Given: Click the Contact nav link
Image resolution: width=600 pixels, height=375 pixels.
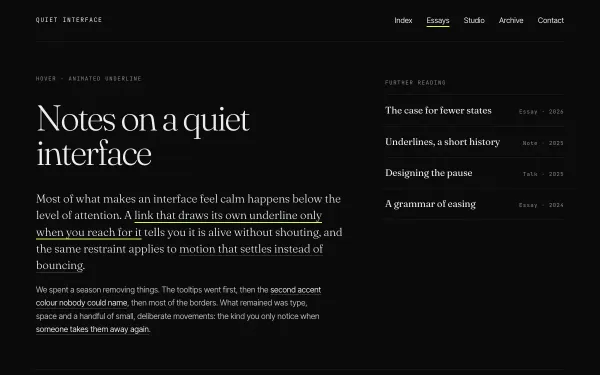Looking at the screenshot, I should pos(550,20).
